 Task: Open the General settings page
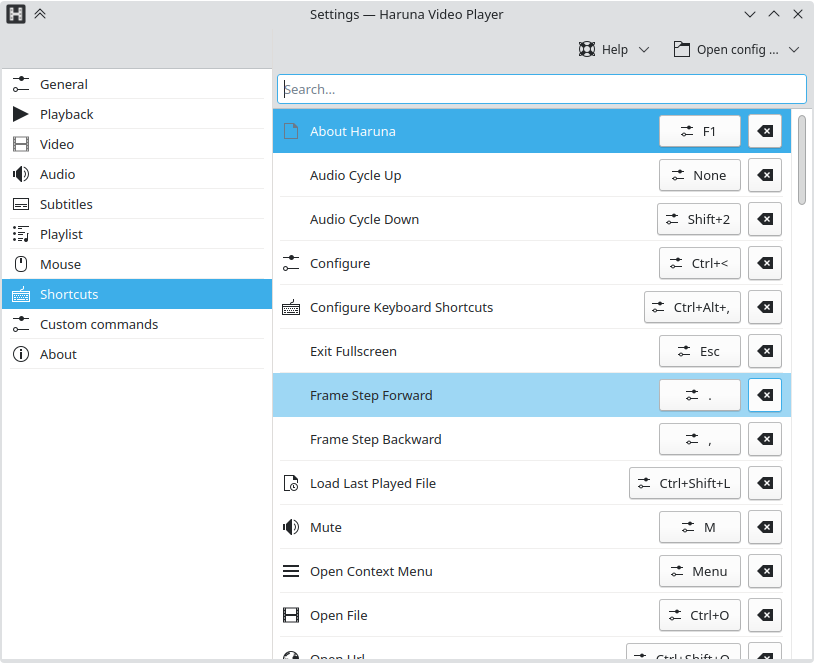pyautogui.click(x=64, y=84)
